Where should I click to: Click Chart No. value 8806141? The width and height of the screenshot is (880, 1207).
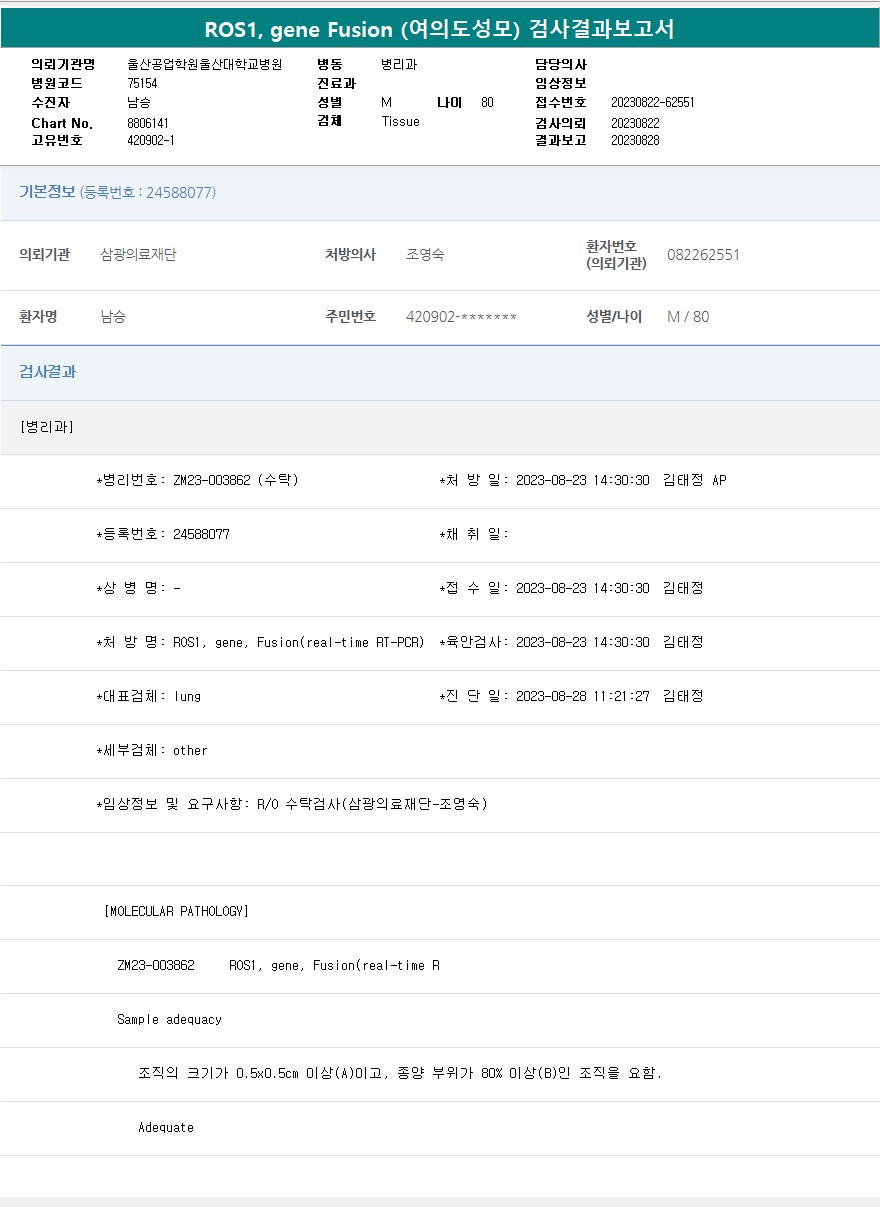pyautogui.click(x=148, y=123)
